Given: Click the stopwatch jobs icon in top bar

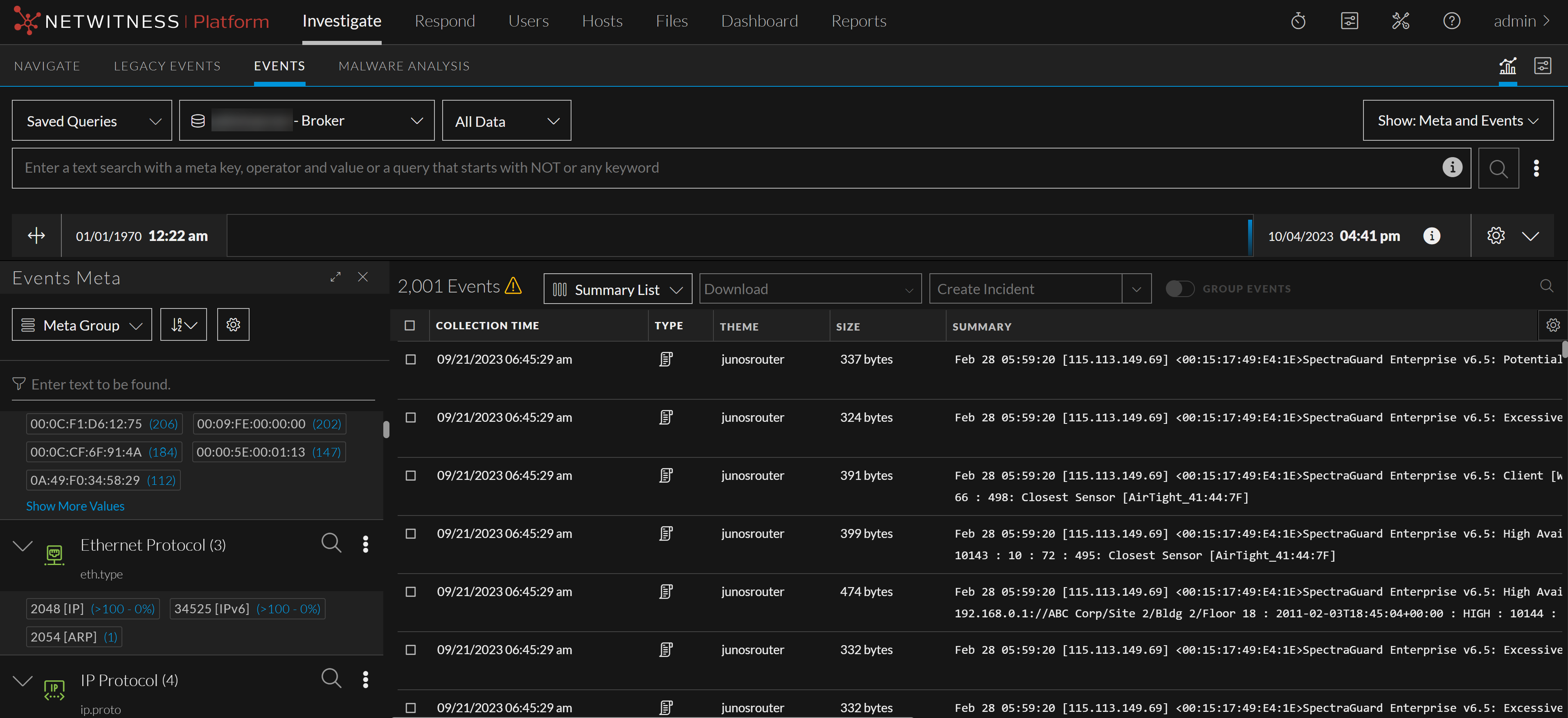Looking at the screenshot, I should [x=1298, y=21].
